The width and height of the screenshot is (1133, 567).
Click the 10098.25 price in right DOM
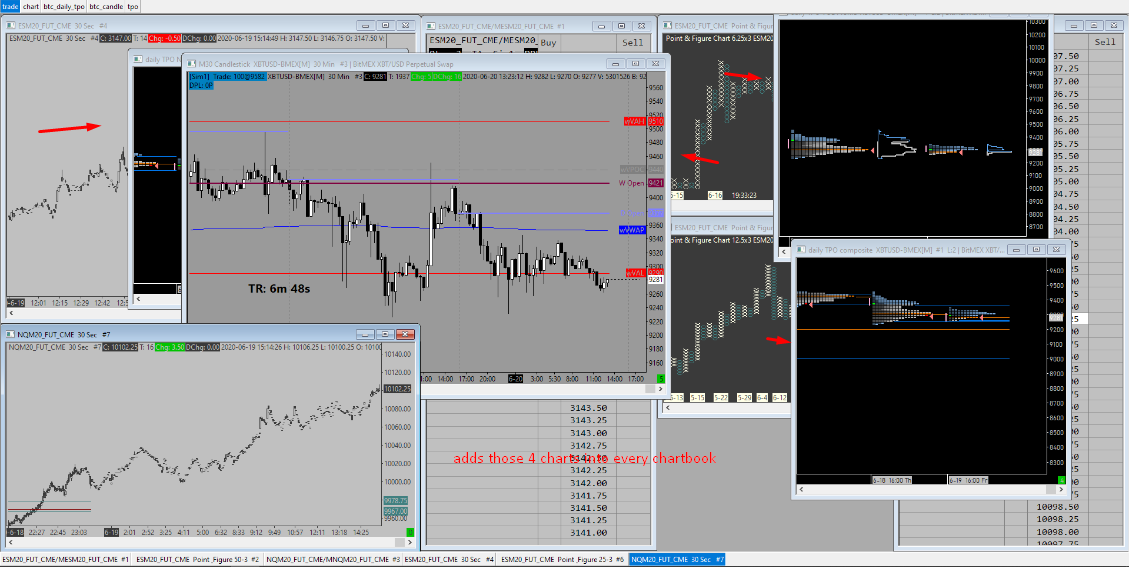(x=1057, y=519)
